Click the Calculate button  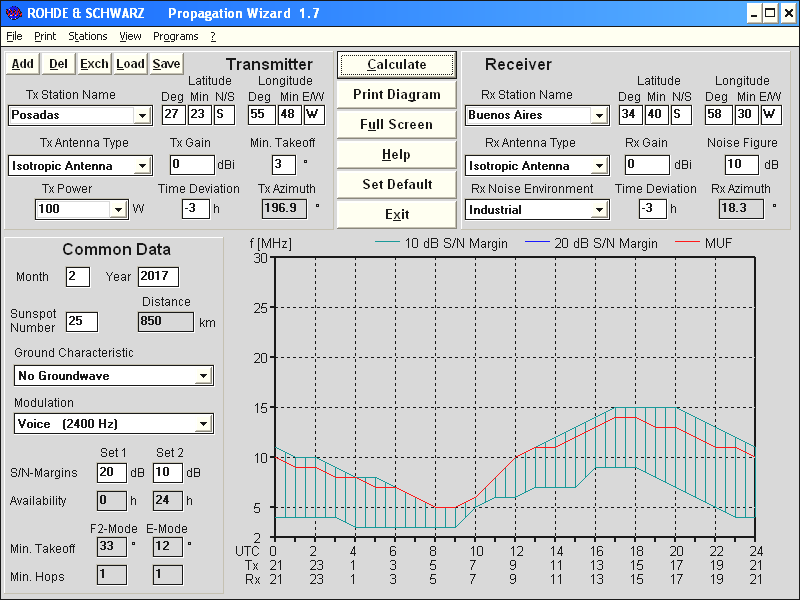tap(396, 65)
